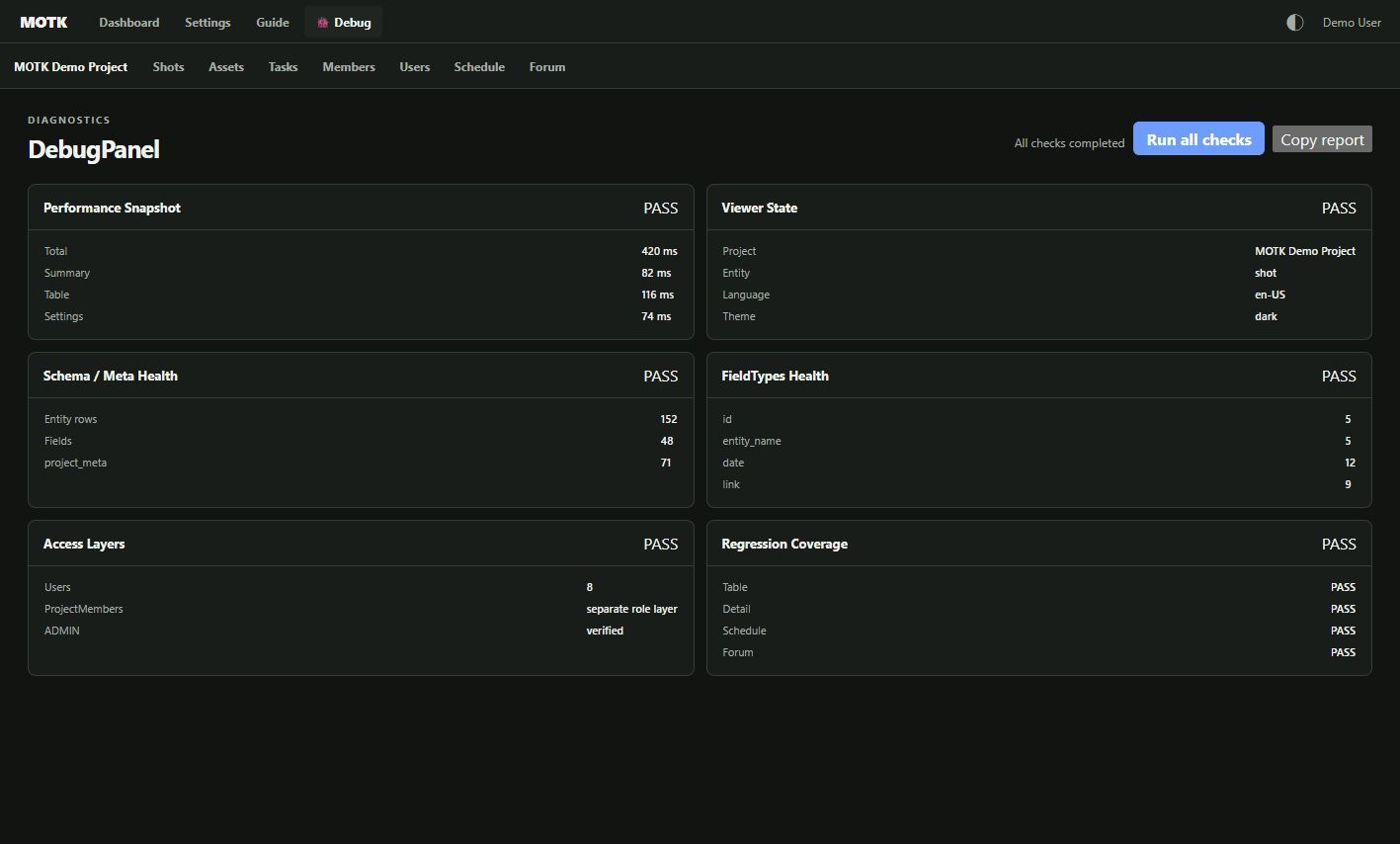The height and width of the screenshot is (844, 1400).
Task: Click the Entity rows value 152
Action: click(669, 419)
